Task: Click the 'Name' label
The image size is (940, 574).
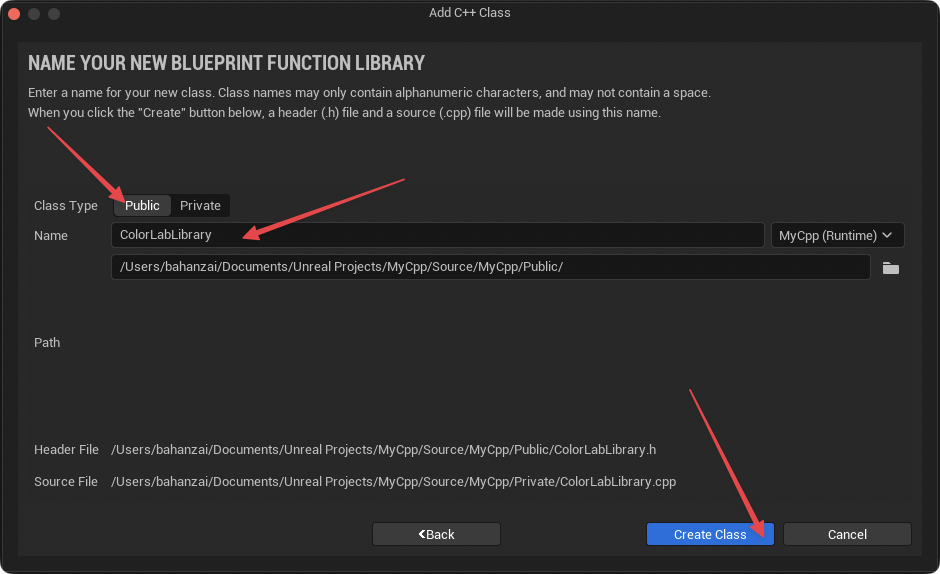Action: [51, 236]
